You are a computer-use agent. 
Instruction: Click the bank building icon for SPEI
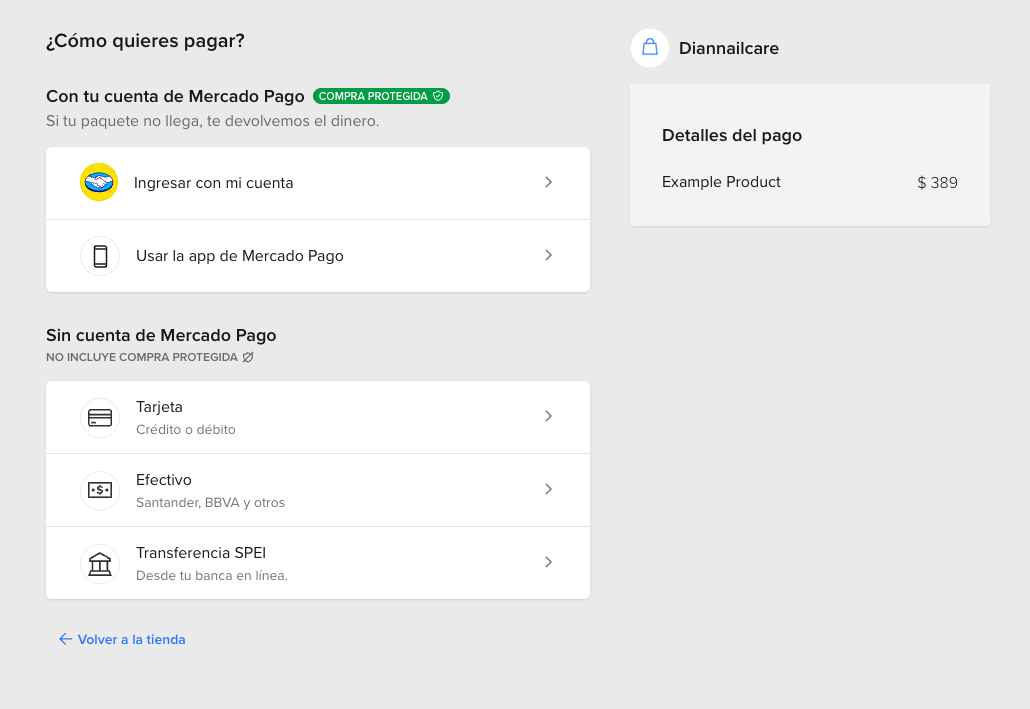click(x=100, y=564)
